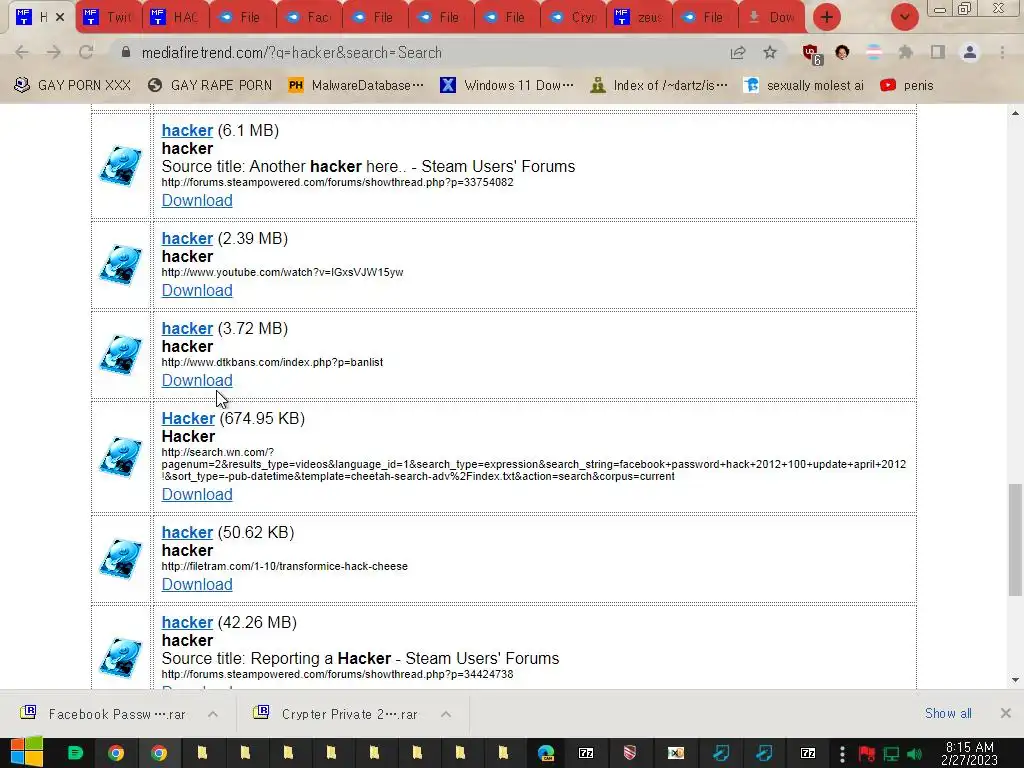The image size is (1024, 768).
Task: Click the volume speaker tray icon
Action: pyautogui.click(x=915, y=754)
